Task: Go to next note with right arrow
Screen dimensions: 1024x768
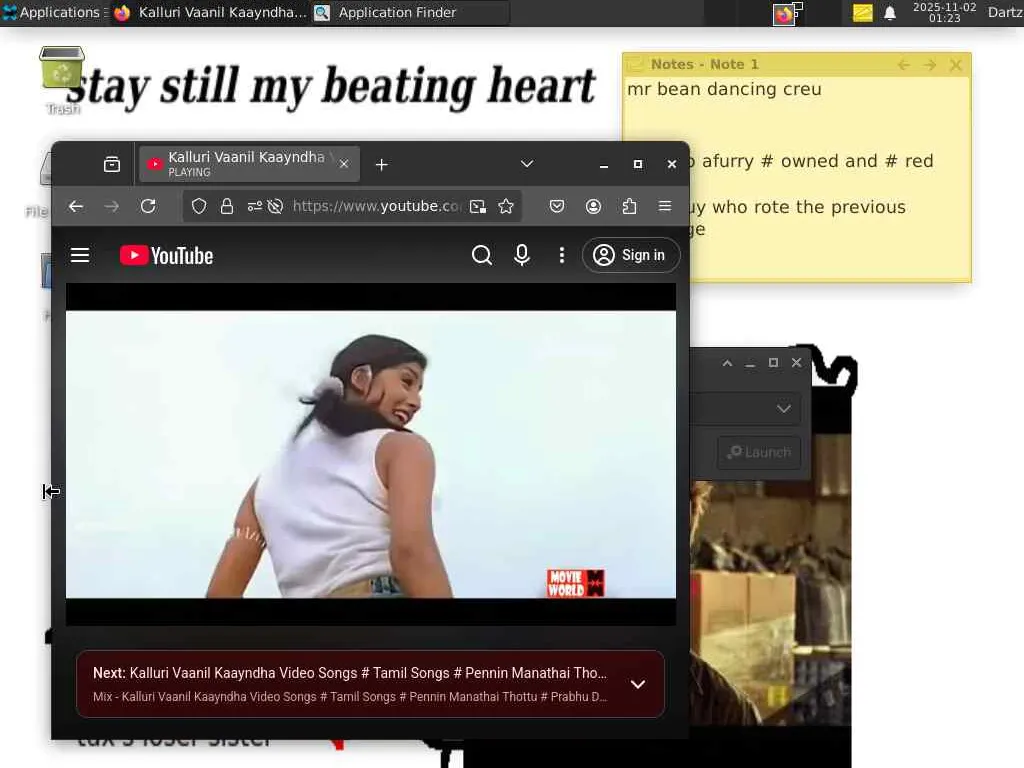Action: [930, 65]
